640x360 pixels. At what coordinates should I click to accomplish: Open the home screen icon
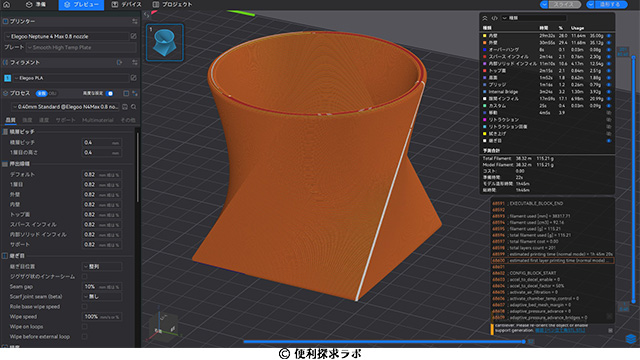[7, 4]
